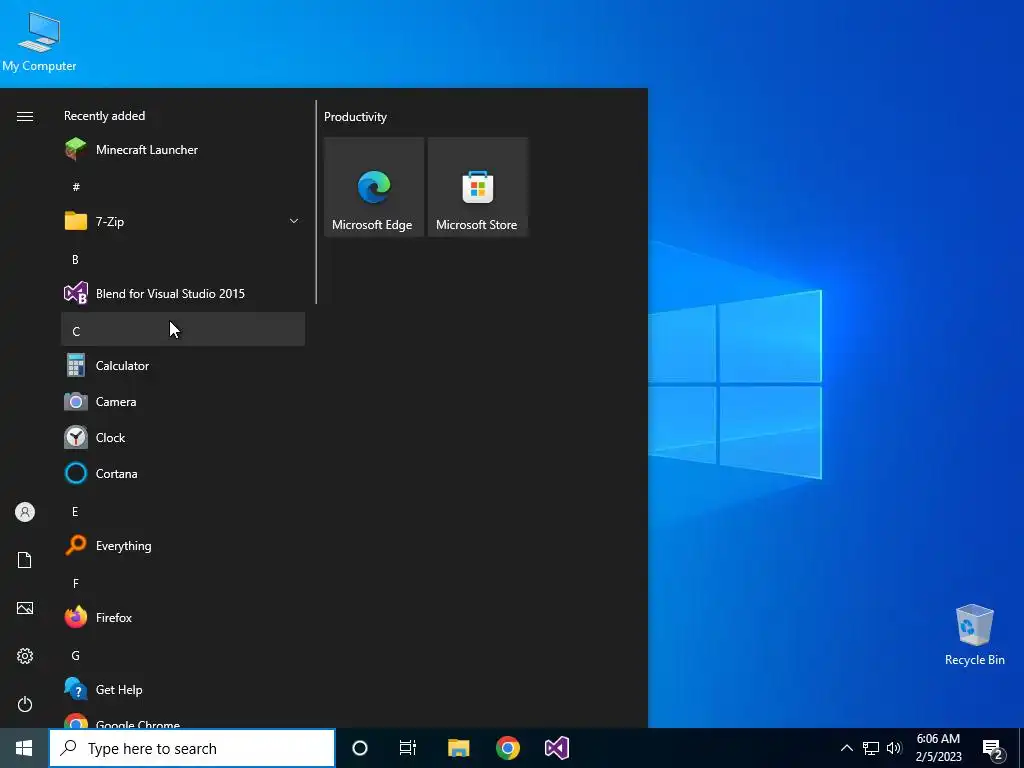Open the Everything search app
This screenshot has width=1024, height=768.
pos(183,546)
